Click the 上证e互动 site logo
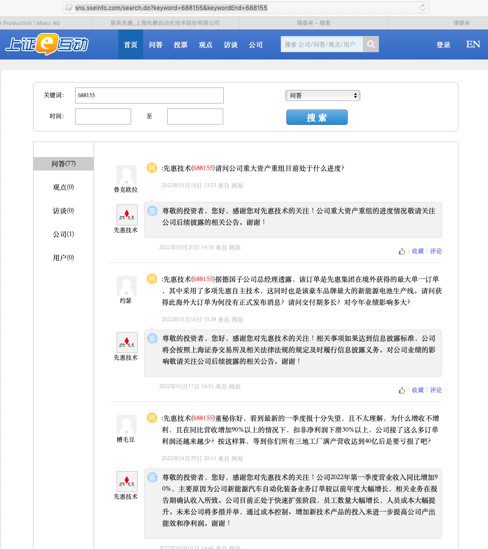This screenshot has width=488, height=549. pos(47,44)
